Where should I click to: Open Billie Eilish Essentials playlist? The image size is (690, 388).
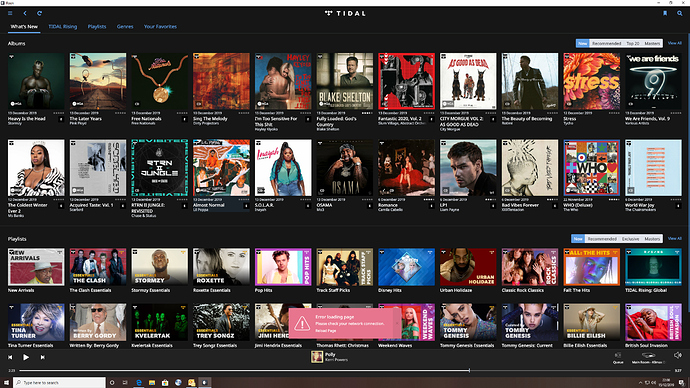click(591, 322)
